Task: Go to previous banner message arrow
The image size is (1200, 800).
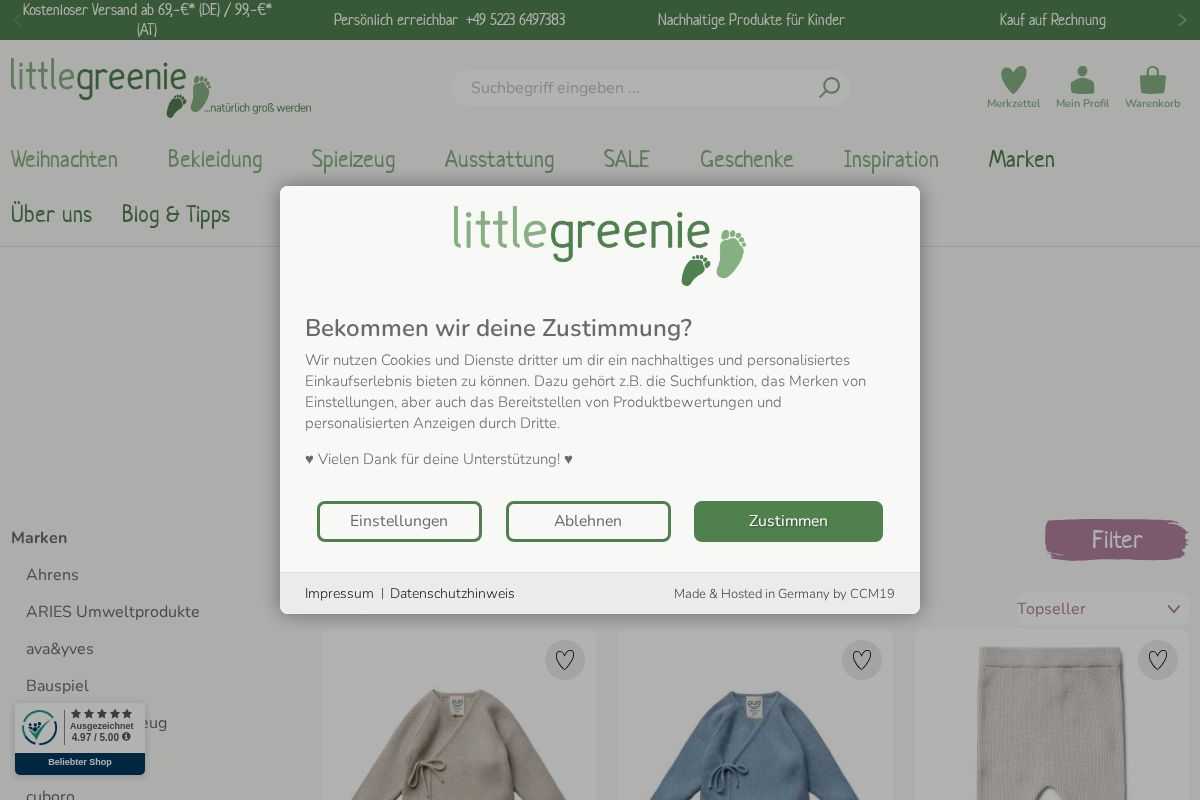Action: pos(17,20)
